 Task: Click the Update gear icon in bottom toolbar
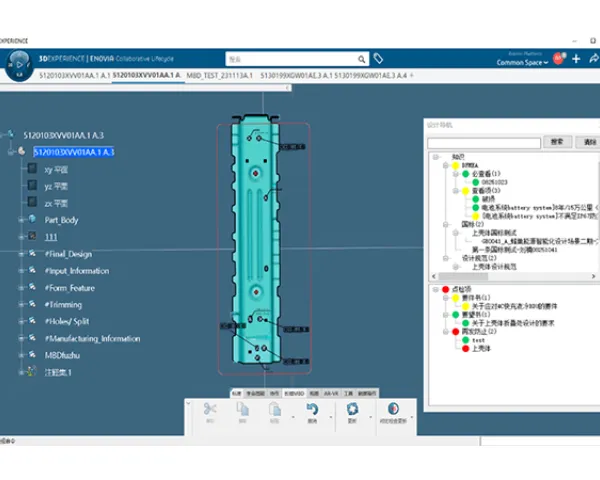pyautogui.click(x=352, y=409)
